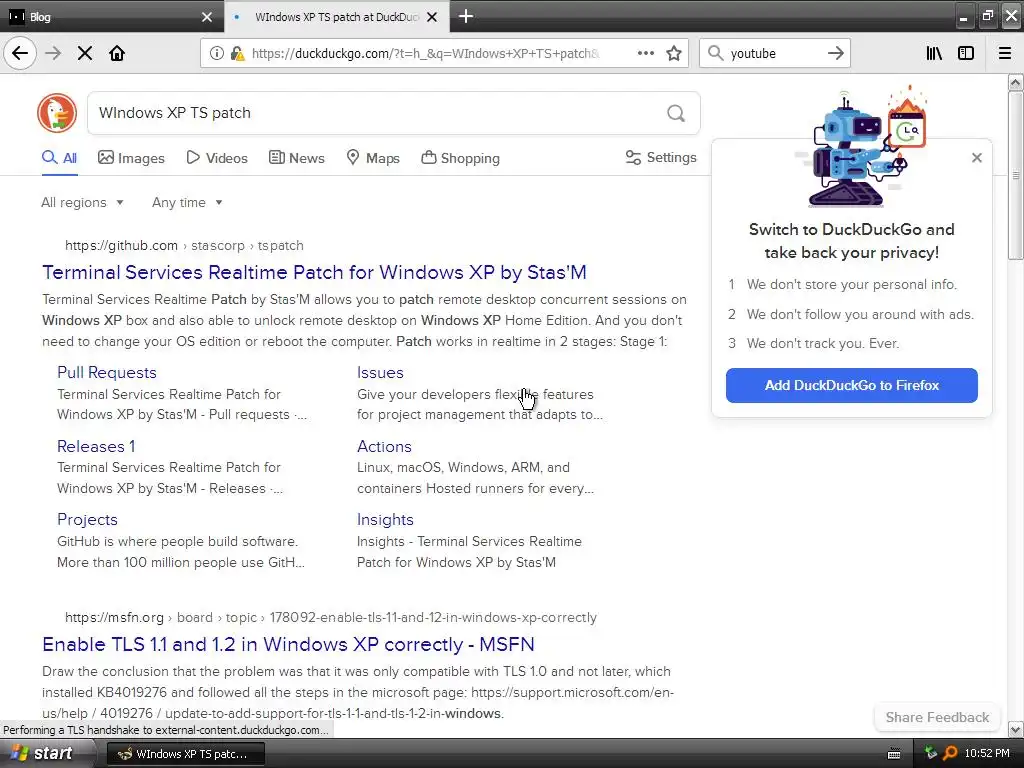The height and width of the screenshot is (768, 1024).
Task: Open the home page via house icon
Action: pyautogui.click(x=117, y=53)
